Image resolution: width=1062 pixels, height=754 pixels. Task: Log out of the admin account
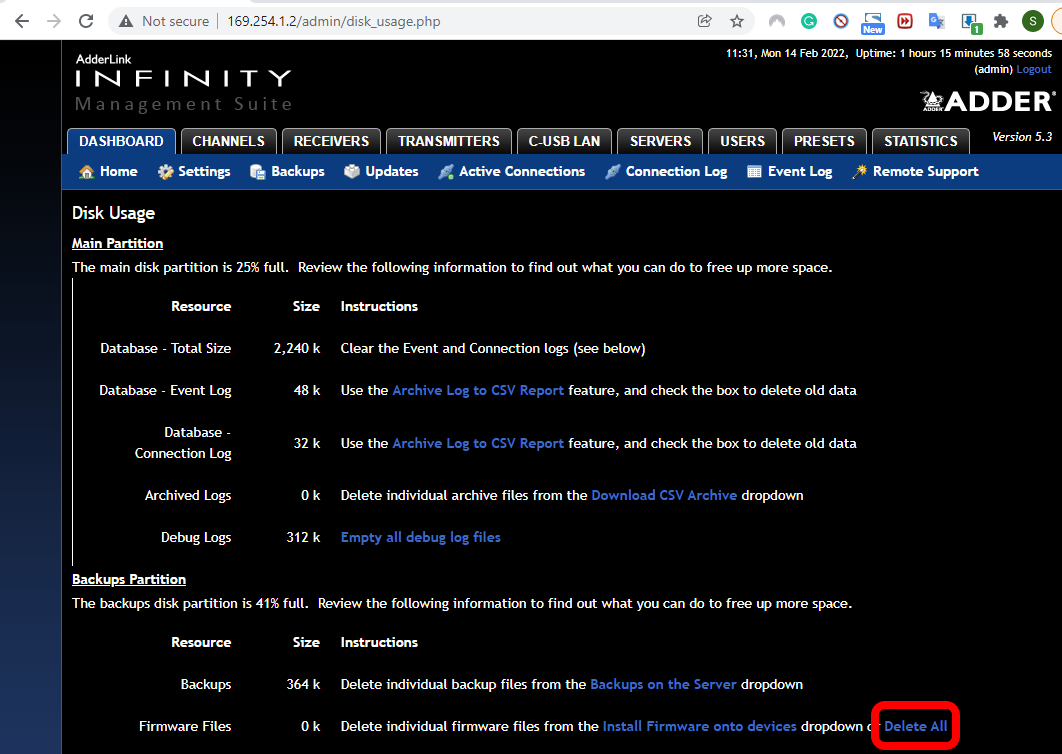[1034, 69]
